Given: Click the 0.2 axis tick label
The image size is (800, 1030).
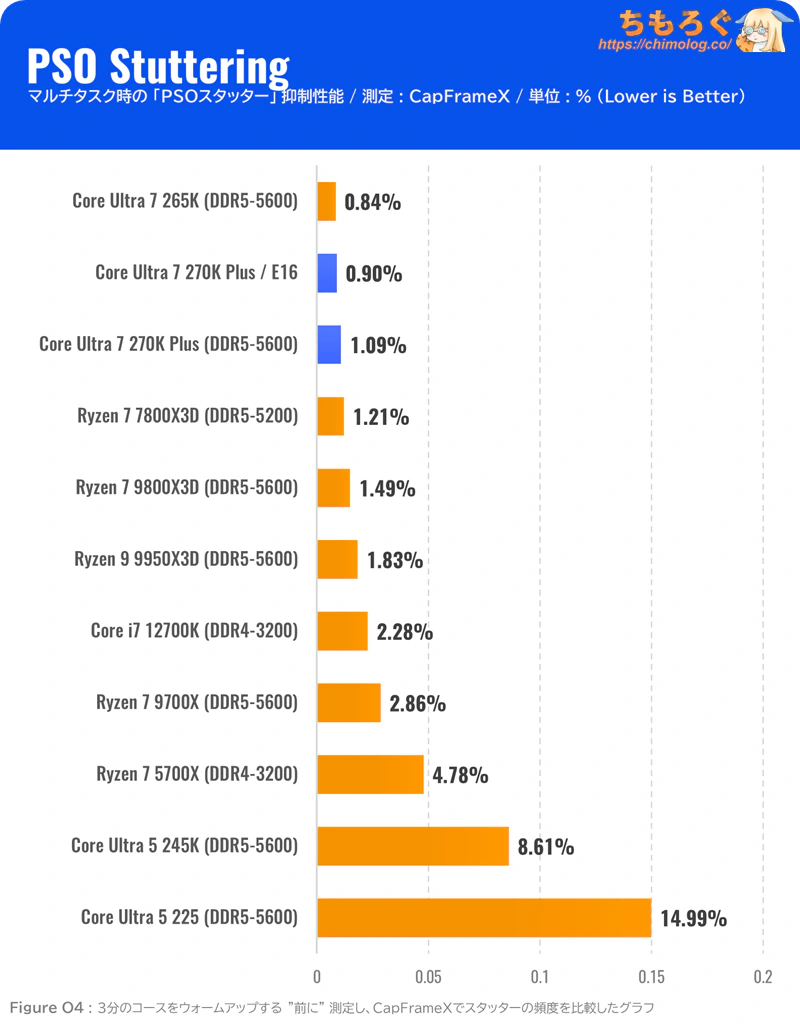Looking at the screenshot, I should pos(763,976).
